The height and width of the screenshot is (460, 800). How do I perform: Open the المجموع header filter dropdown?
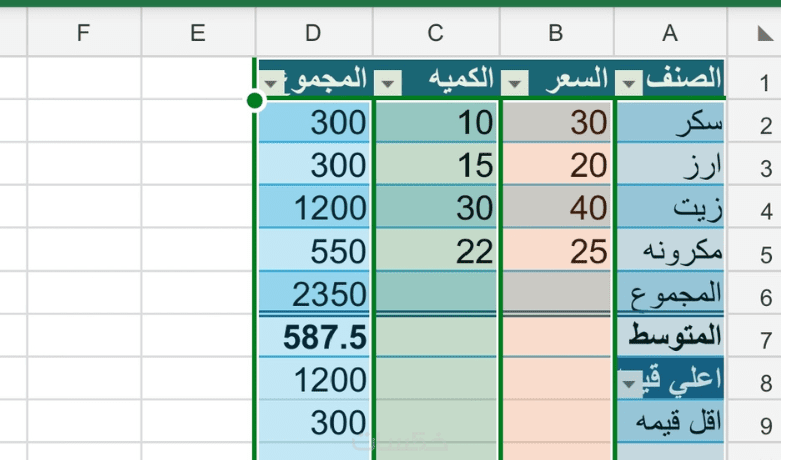click(x=269, y=81)
